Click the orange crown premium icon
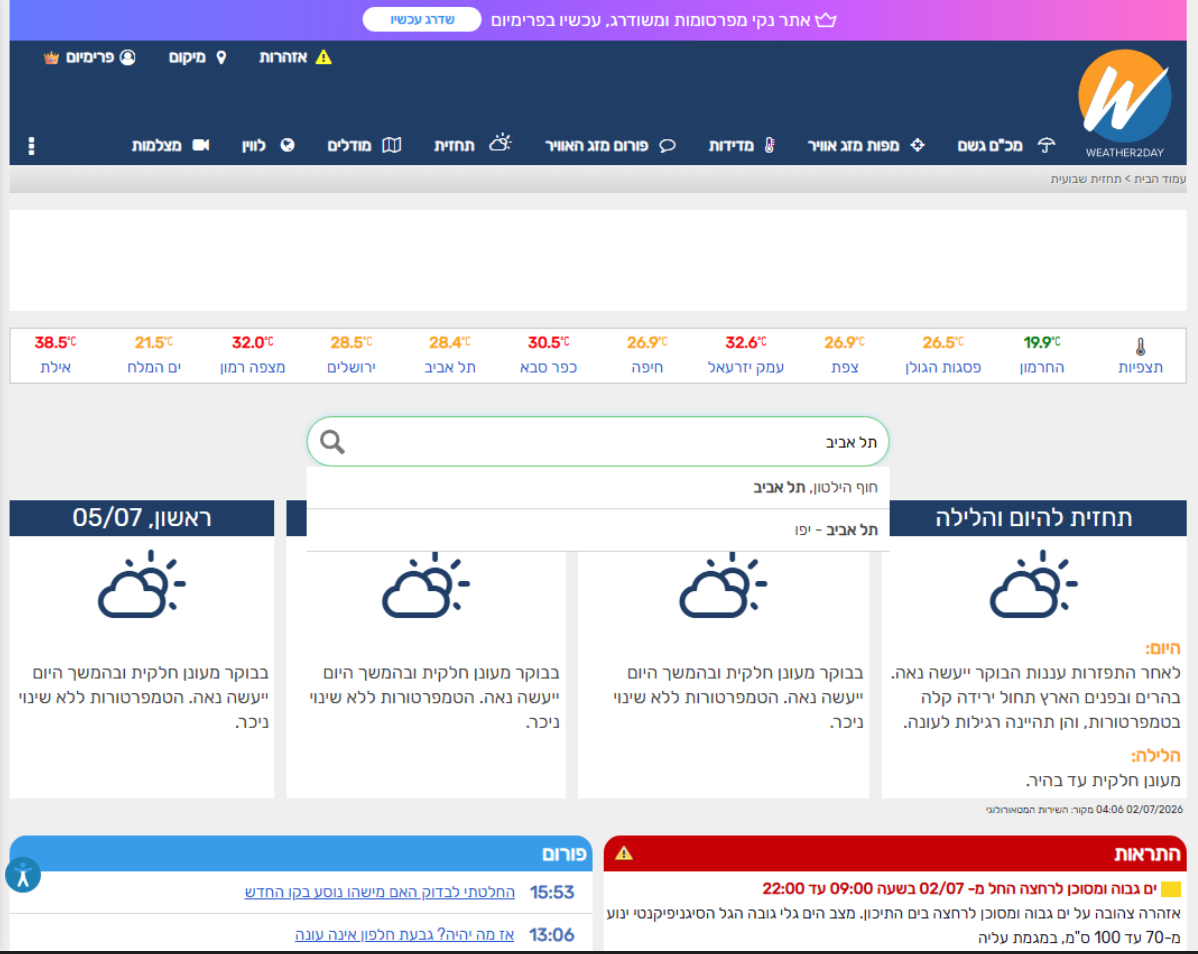The width and height of the screenshot is (1198, 954). pyautogui.click(x=51, y=57)
